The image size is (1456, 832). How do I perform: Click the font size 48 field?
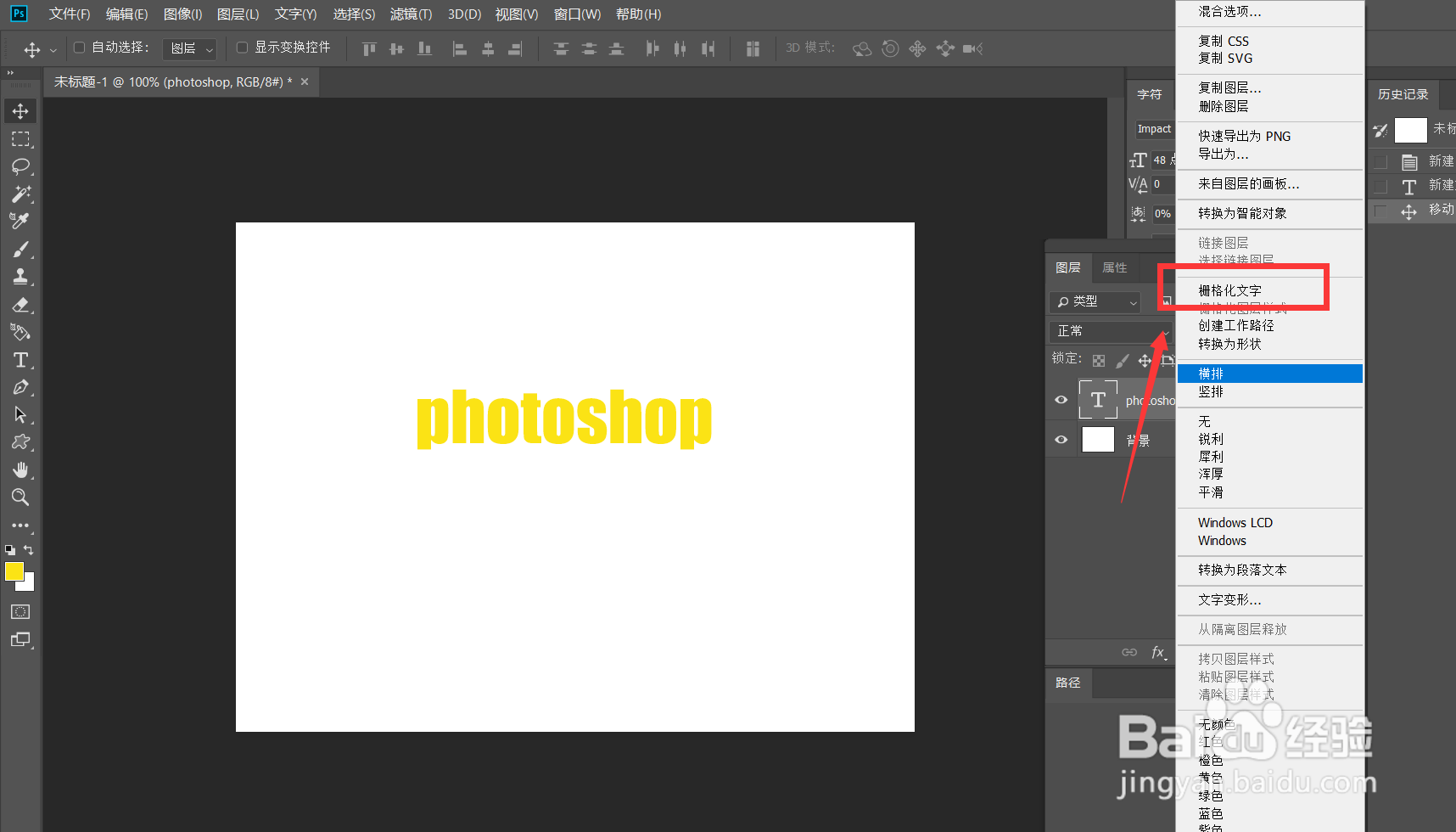coord(1163,160)
